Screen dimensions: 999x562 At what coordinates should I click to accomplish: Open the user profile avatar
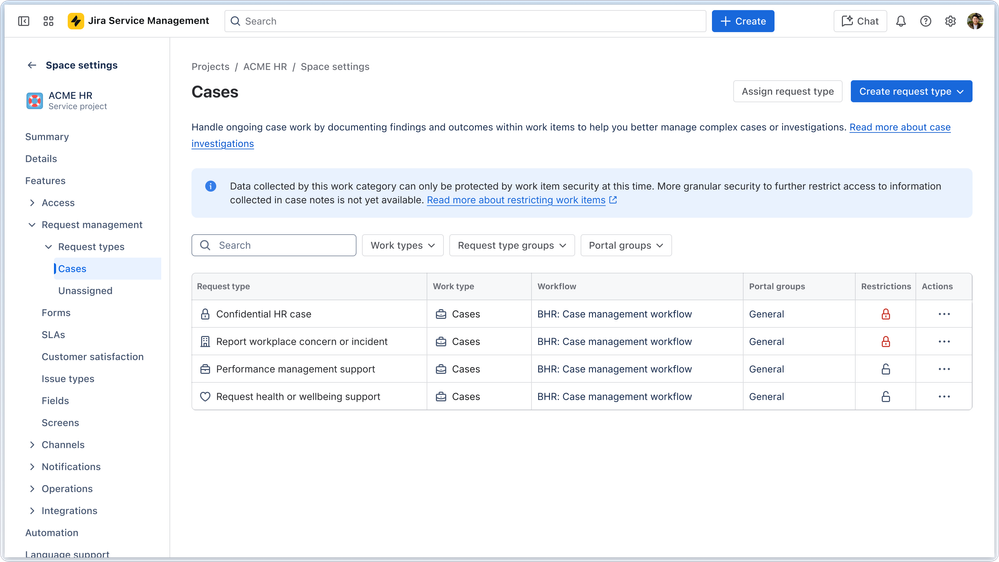975,21
